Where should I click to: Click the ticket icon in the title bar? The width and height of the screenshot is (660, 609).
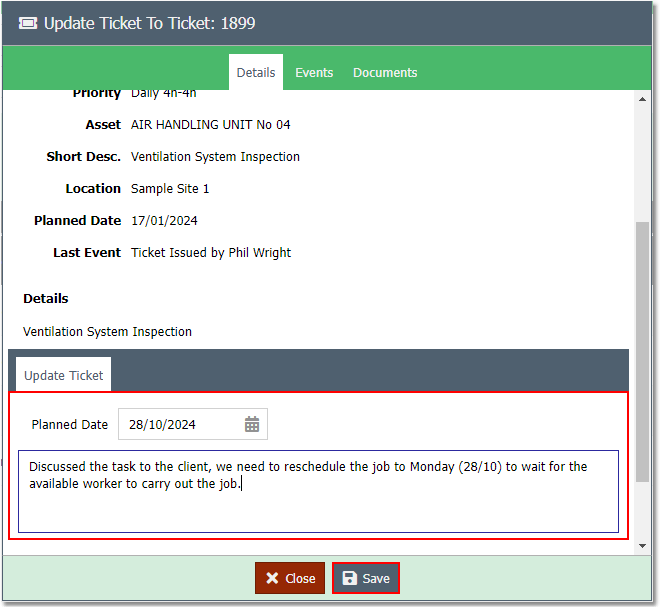28,23
